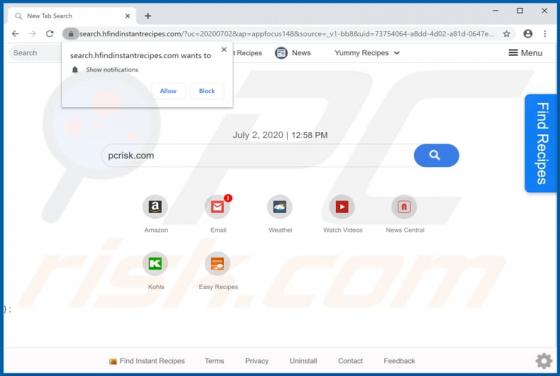Click the main search box containing pcrisk.com
The height and width of the screenshot is (376, 560).
[258, 155]
